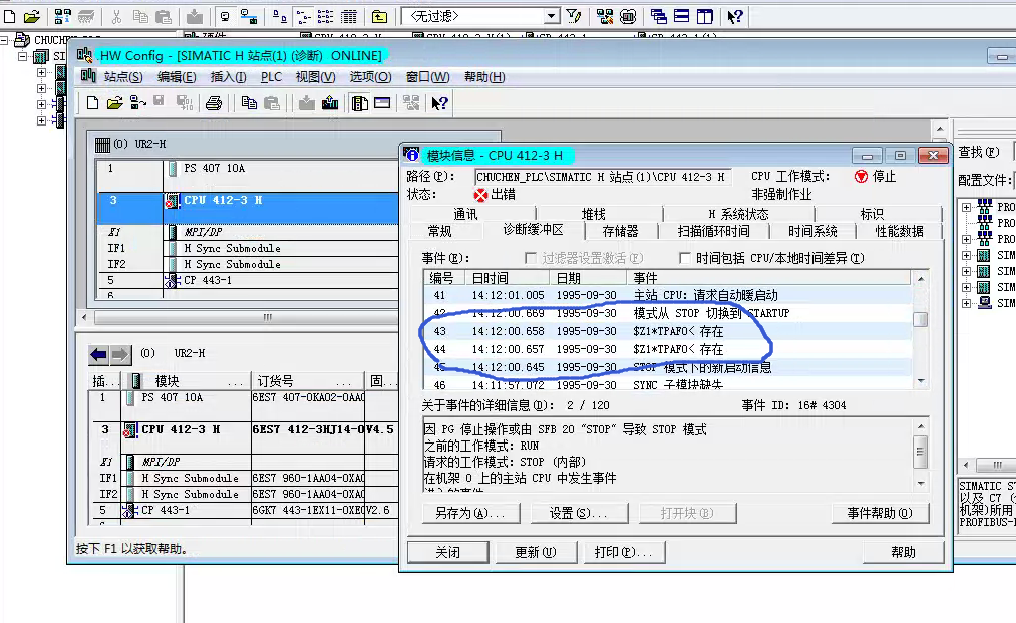Click the Up One Level folder icon

click(379, 16)
